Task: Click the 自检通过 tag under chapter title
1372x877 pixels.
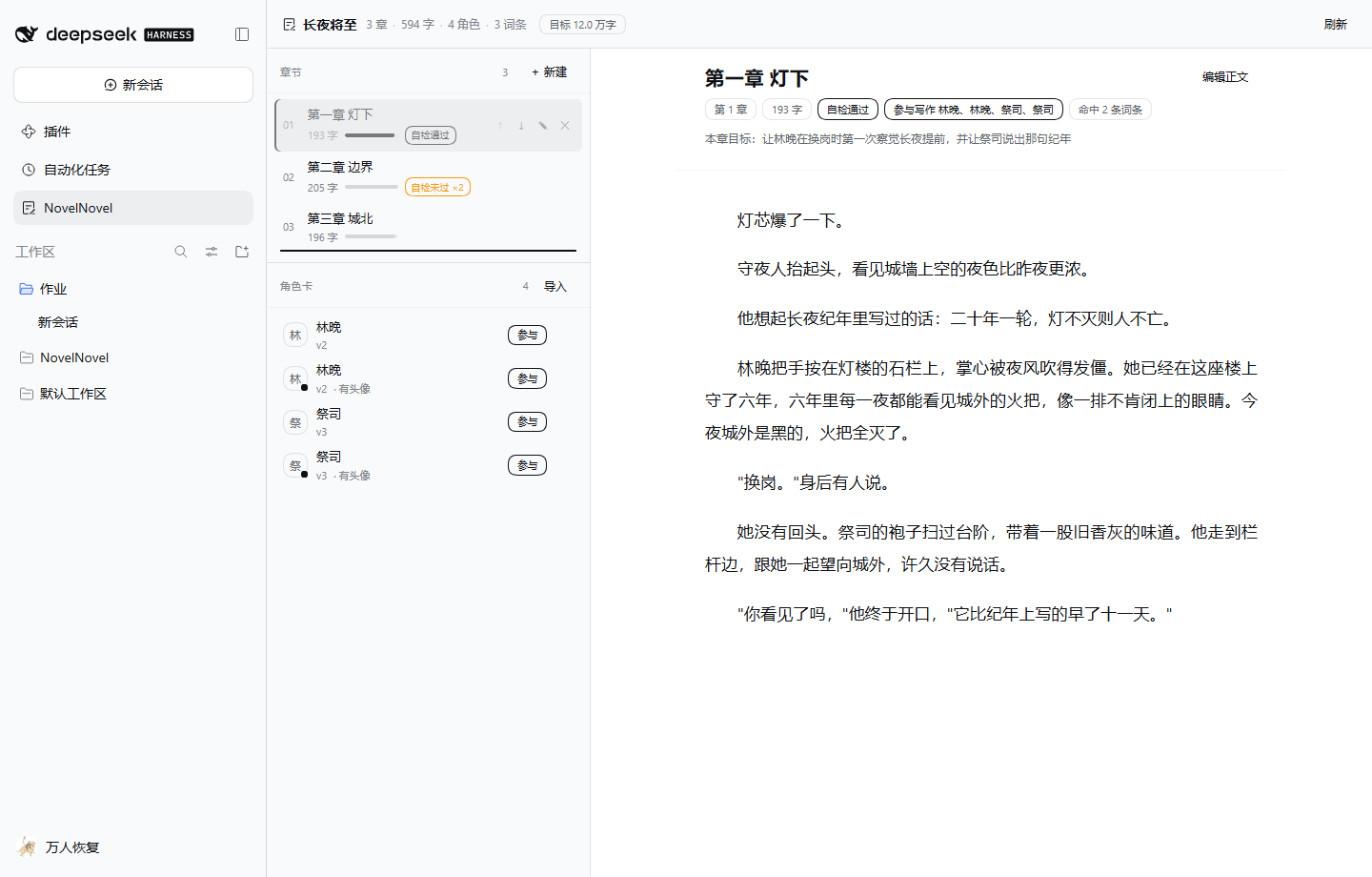Action: (848, 110)
